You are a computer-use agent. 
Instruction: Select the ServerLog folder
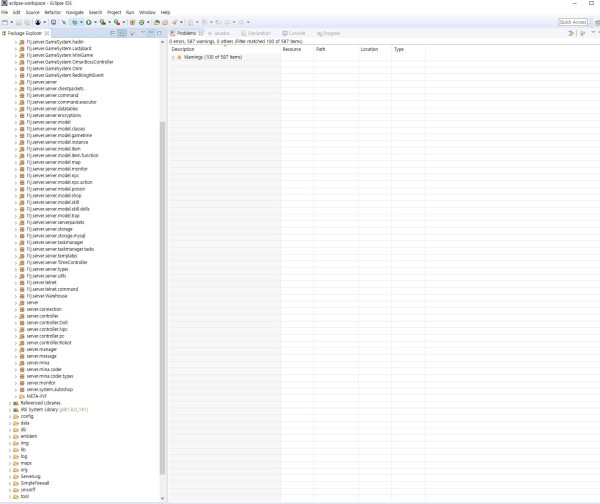pyautogui.click(x=30, y=476)
